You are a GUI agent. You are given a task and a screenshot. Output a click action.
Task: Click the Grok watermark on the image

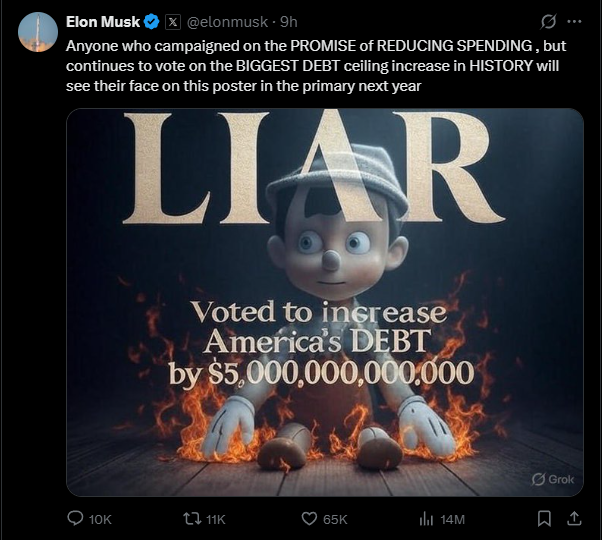point(553,479)
